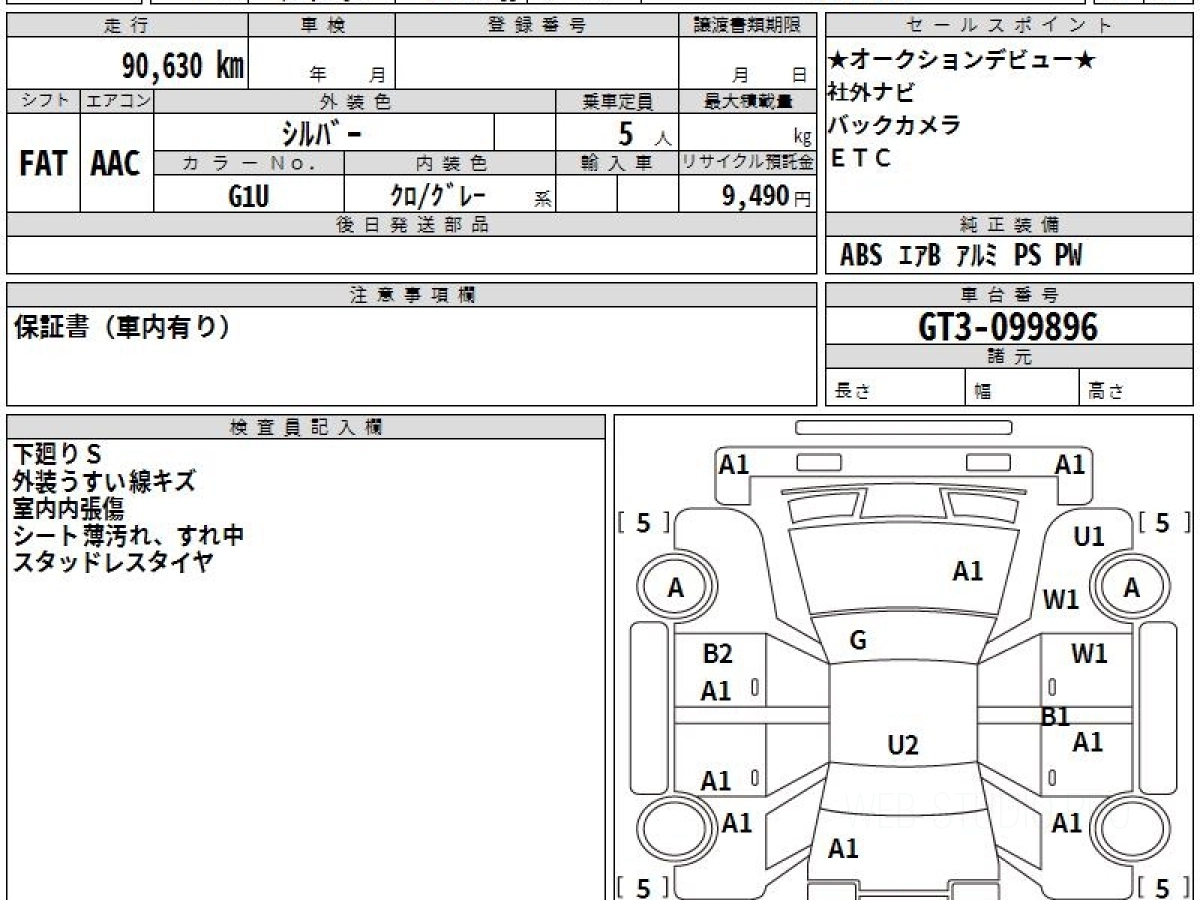Select the interior color value クロ/グレー
The width and height of the screenshot is (1200, 900).
tap(438, 195)
